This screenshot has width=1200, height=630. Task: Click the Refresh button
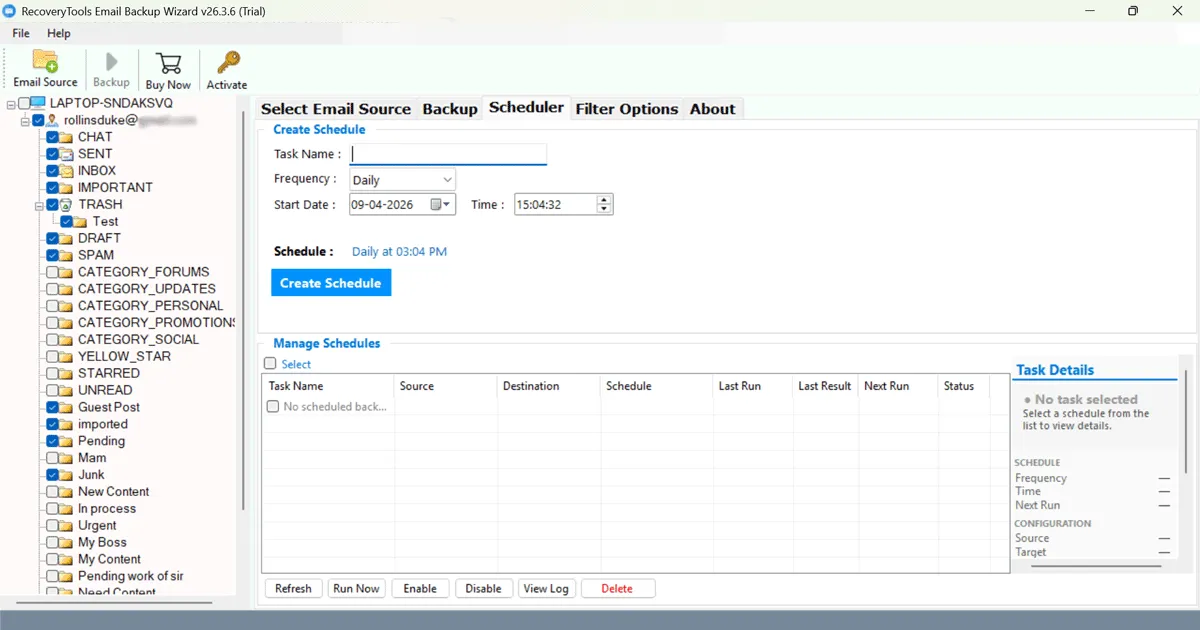click(293, 589)
